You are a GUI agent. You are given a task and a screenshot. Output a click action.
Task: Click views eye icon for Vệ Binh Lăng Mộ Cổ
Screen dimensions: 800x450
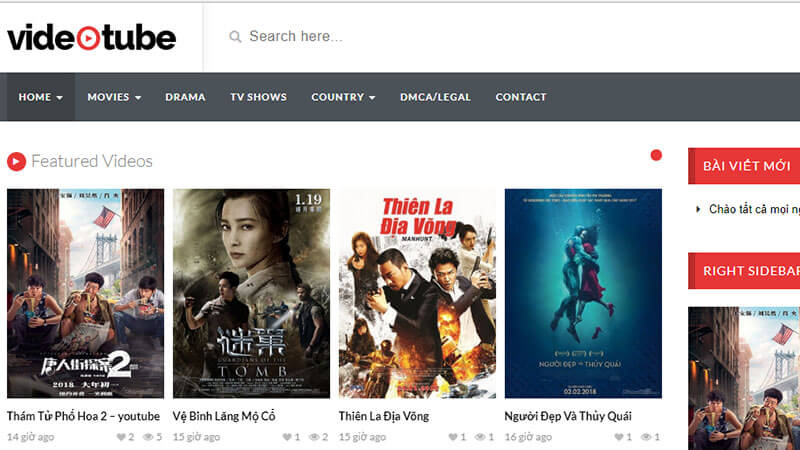[314, 437]
